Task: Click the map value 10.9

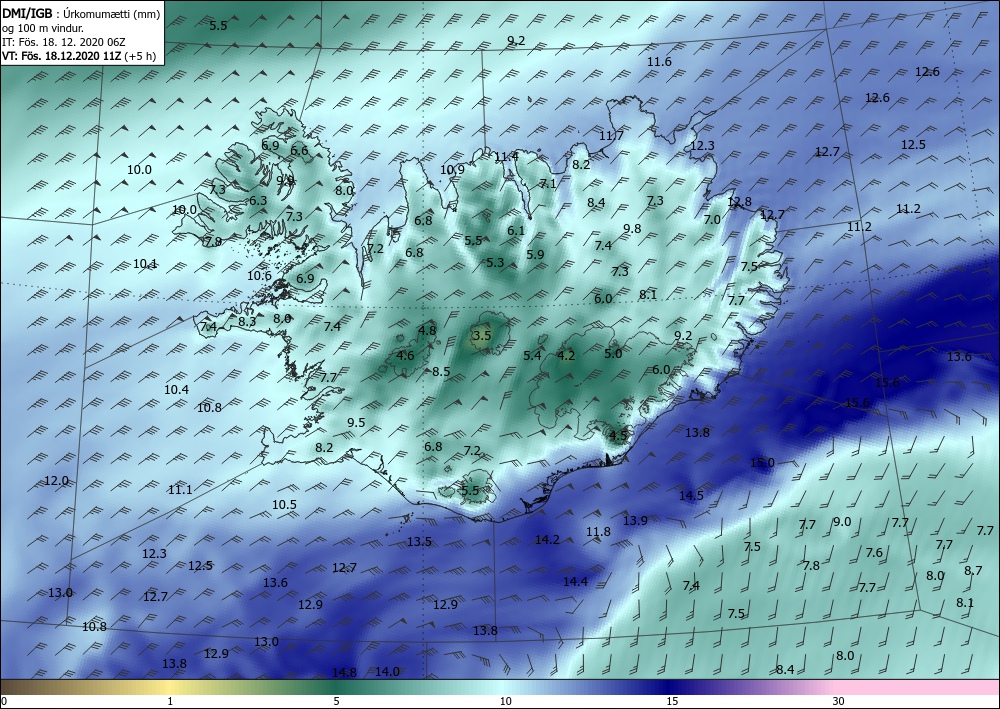Action: (x=452, y=170)
